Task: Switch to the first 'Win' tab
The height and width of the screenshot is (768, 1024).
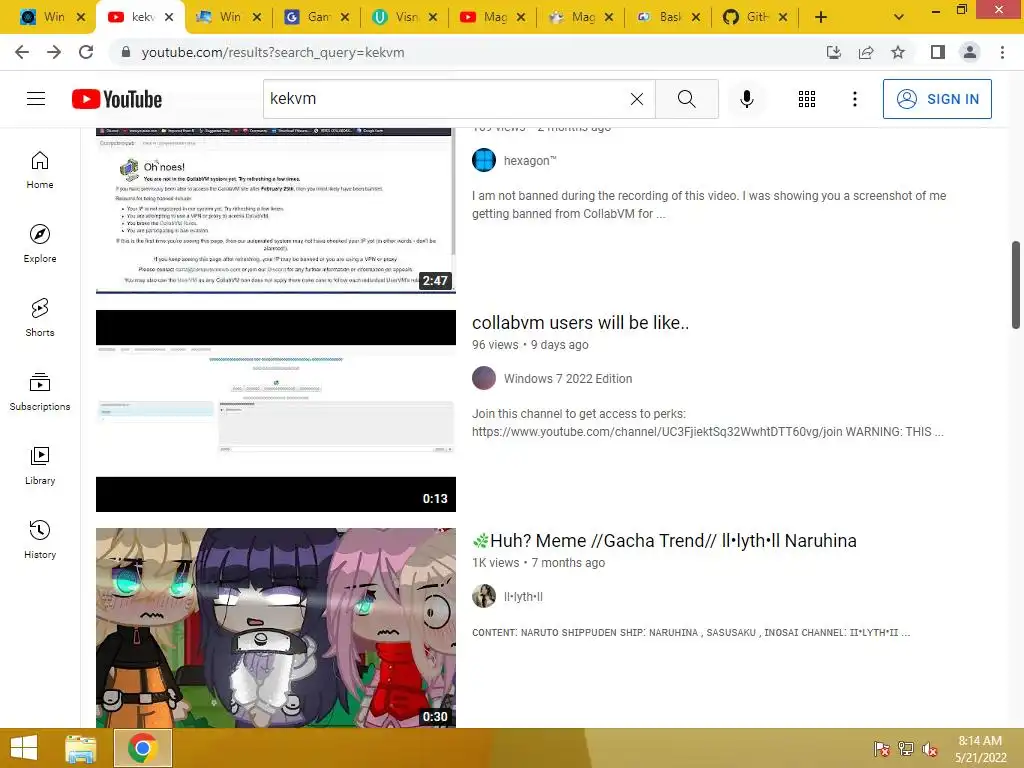Action: pyautogui.click(x=52, y=17)
